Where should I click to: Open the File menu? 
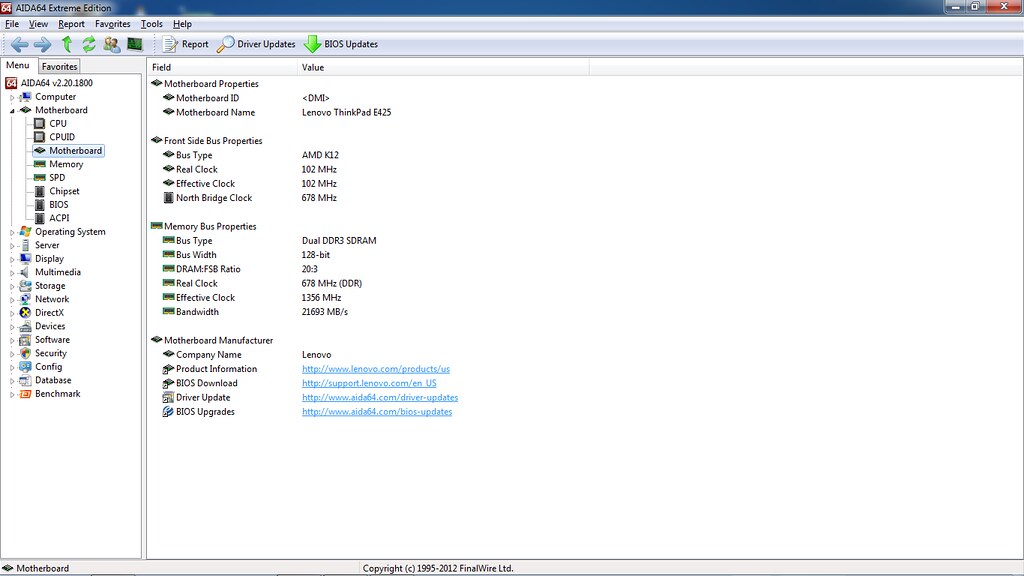click(12, 24)
